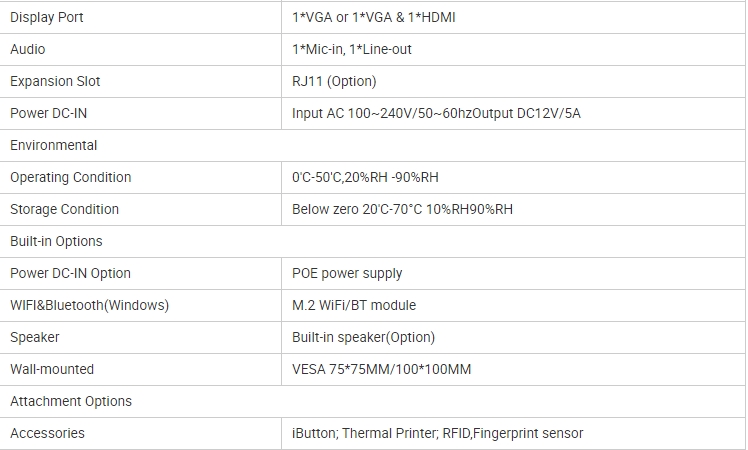This screenshot has height=450, width=748.
Task: Select the RJ11 (Option) value
Action: 334,81
